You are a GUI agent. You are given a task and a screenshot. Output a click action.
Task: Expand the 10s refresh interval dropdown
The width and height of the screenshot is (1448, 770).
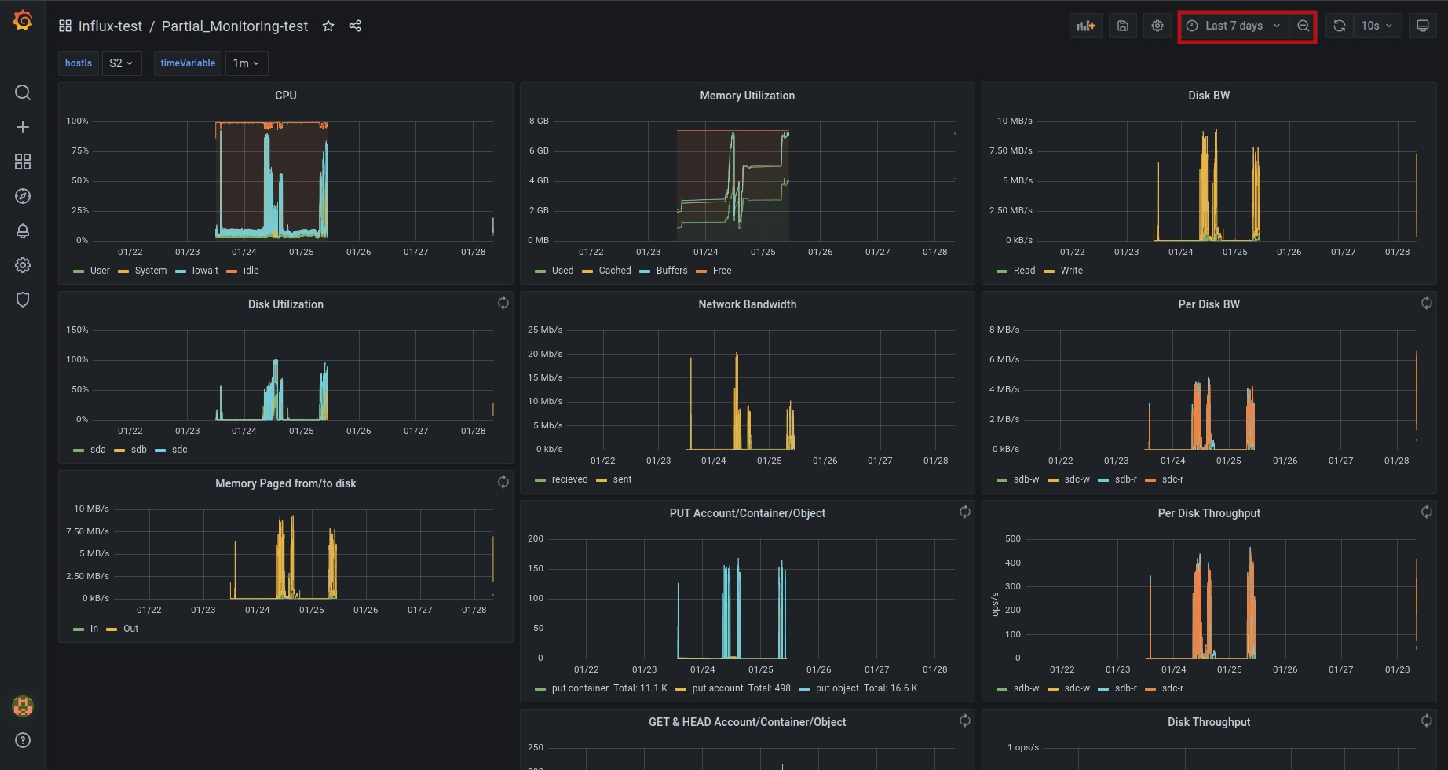pos(1375,26)
